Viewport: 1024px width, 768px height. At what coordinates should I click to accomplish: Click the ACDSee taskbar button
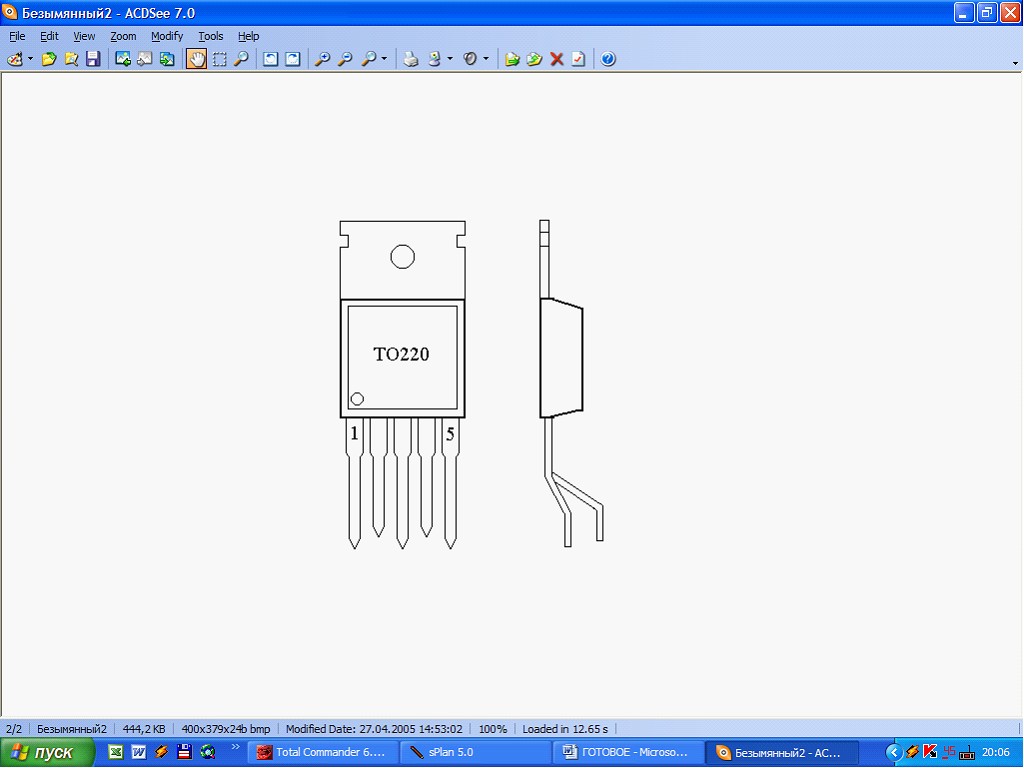coord(782,752)
